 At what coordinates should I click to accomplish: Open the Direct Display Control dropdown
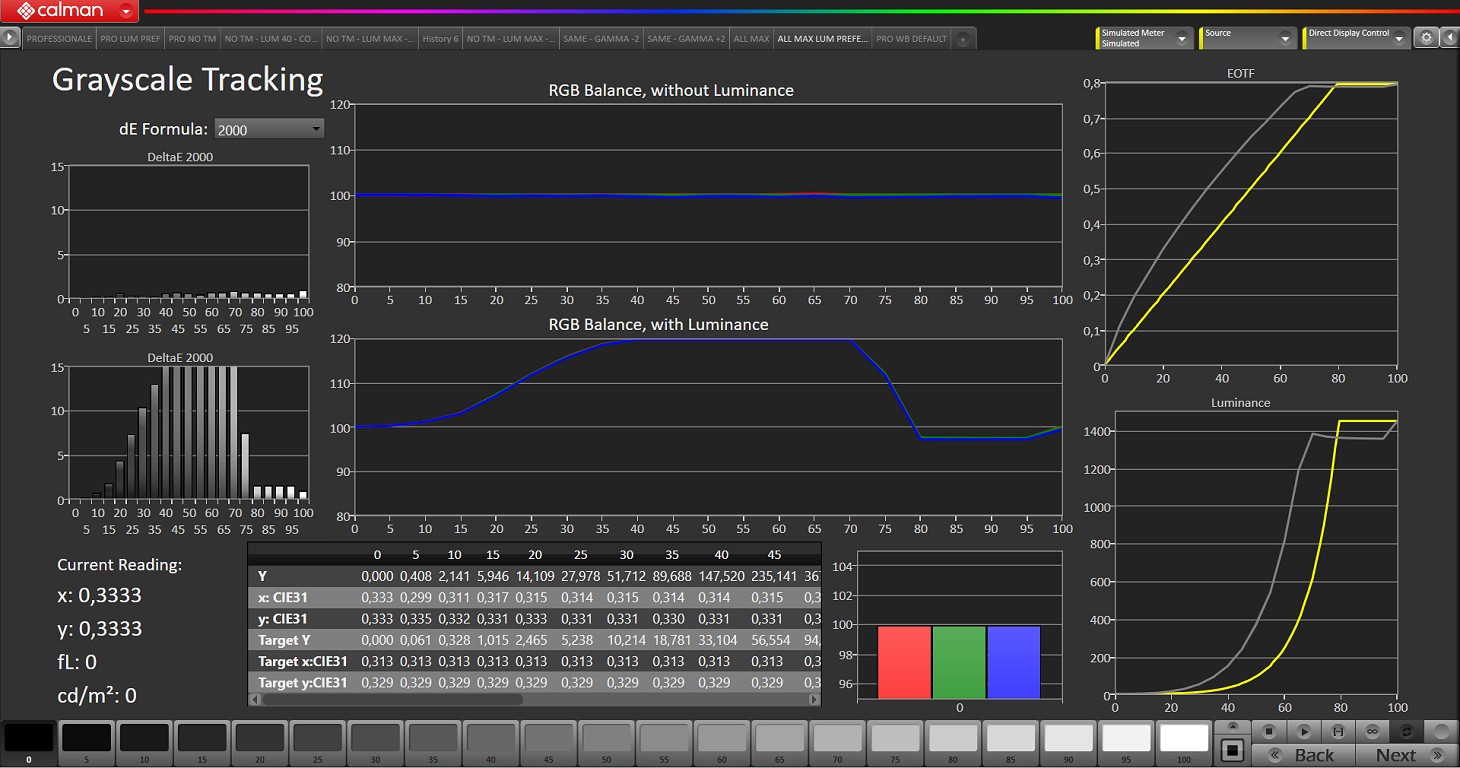(x=1357, y=38)
